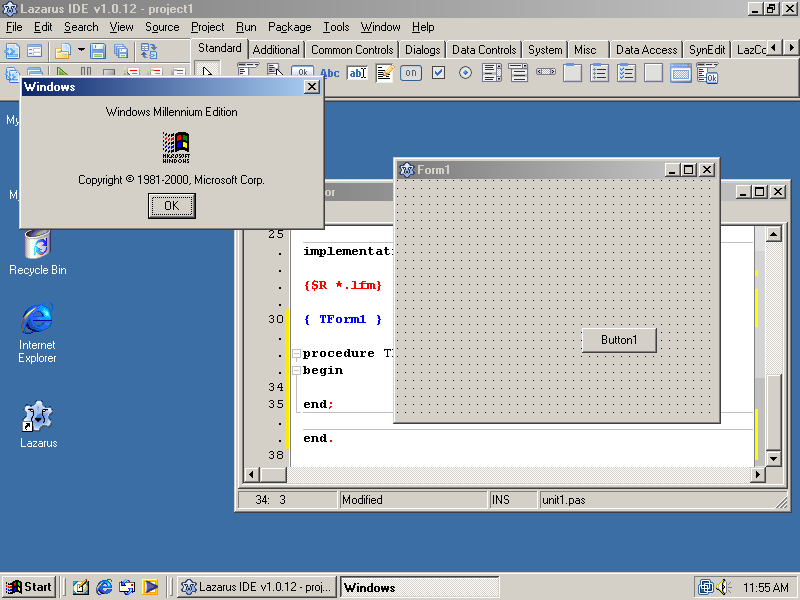Screen dimensions: 800x600
Task: Open the Package menu
Action: pyautogui.click(x=290, y=27)
